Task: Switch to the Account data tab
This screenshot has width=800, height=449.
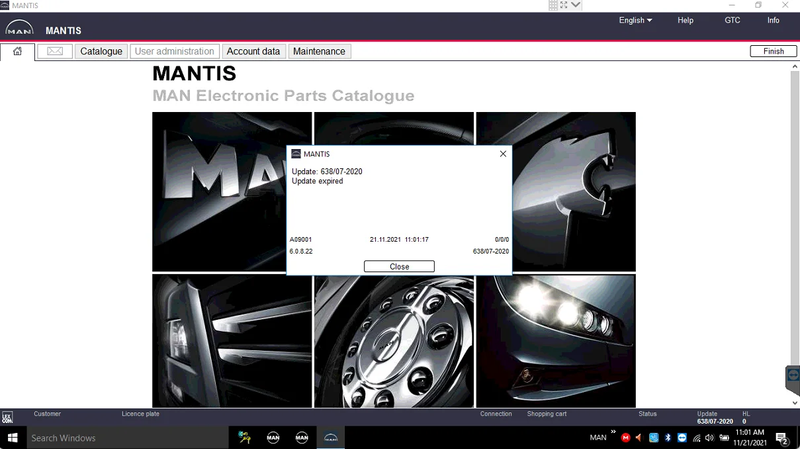Action: coord(253,51)
